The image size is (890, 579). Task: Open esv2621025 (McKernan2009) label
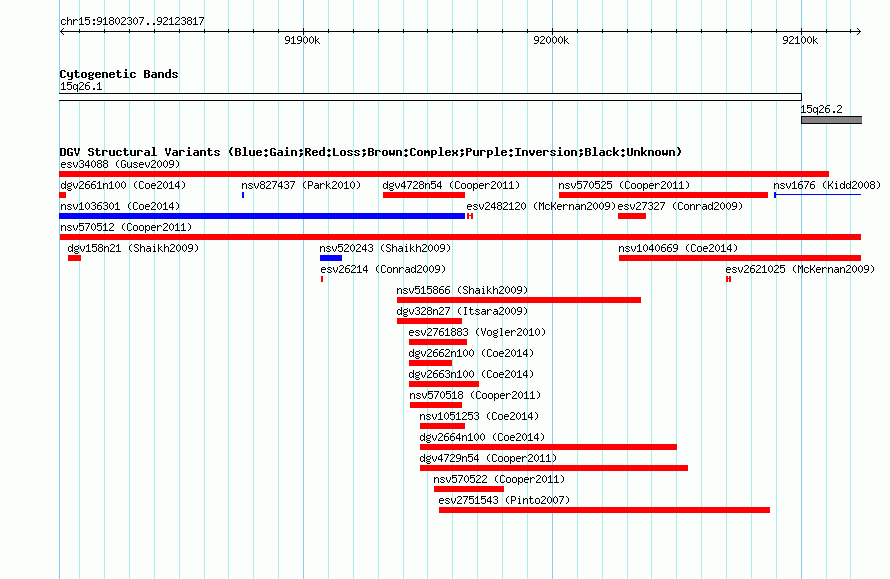pos(800,269)
